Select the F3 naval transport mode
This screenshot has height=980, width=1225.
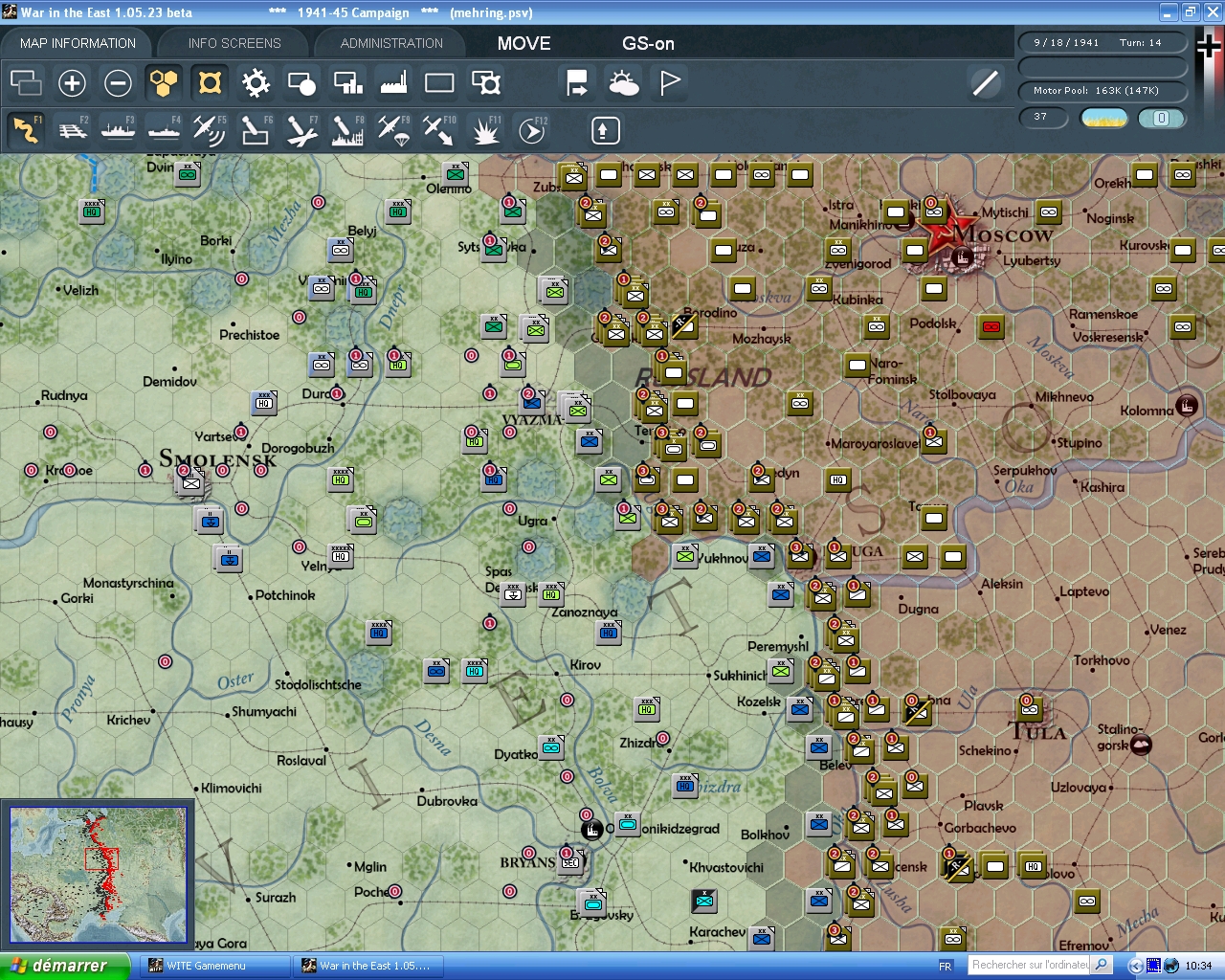[119, 129]
